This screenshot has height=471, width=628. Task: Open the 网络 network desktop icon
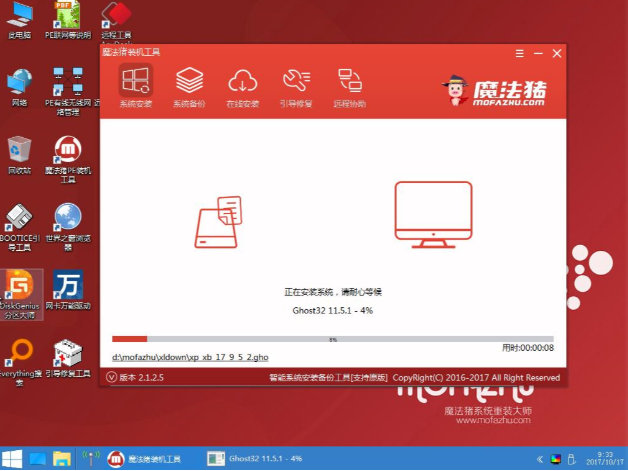point(19,88)
